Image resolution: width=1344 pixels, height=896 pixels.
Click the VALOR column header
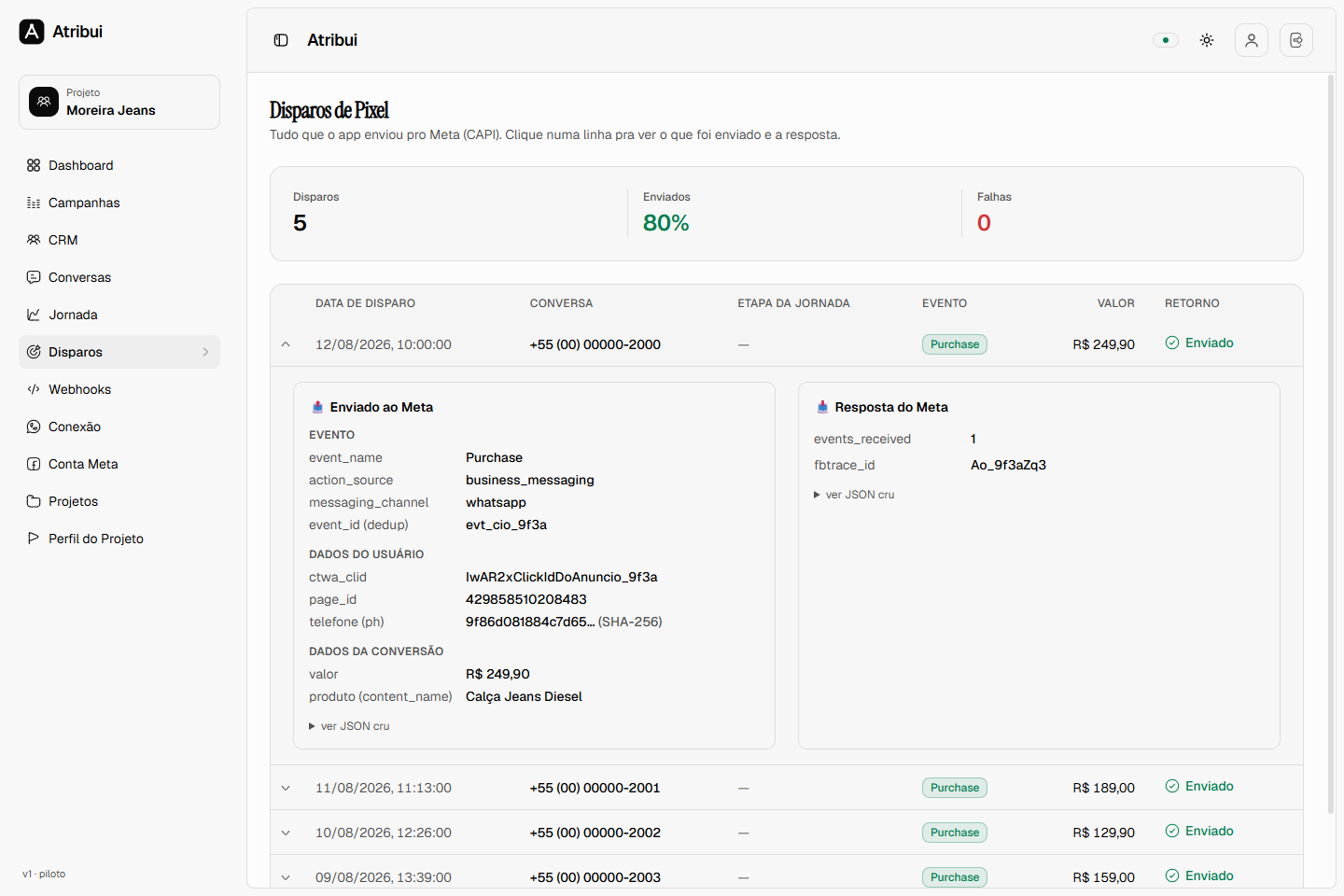pyautogui.click(x=1116, y=303)
